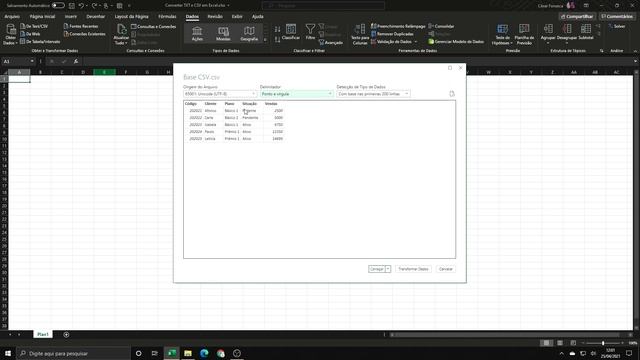This screenshot has width=640, height=360.
Task: Add a new sheet with plus button
Action: [66, 335]
